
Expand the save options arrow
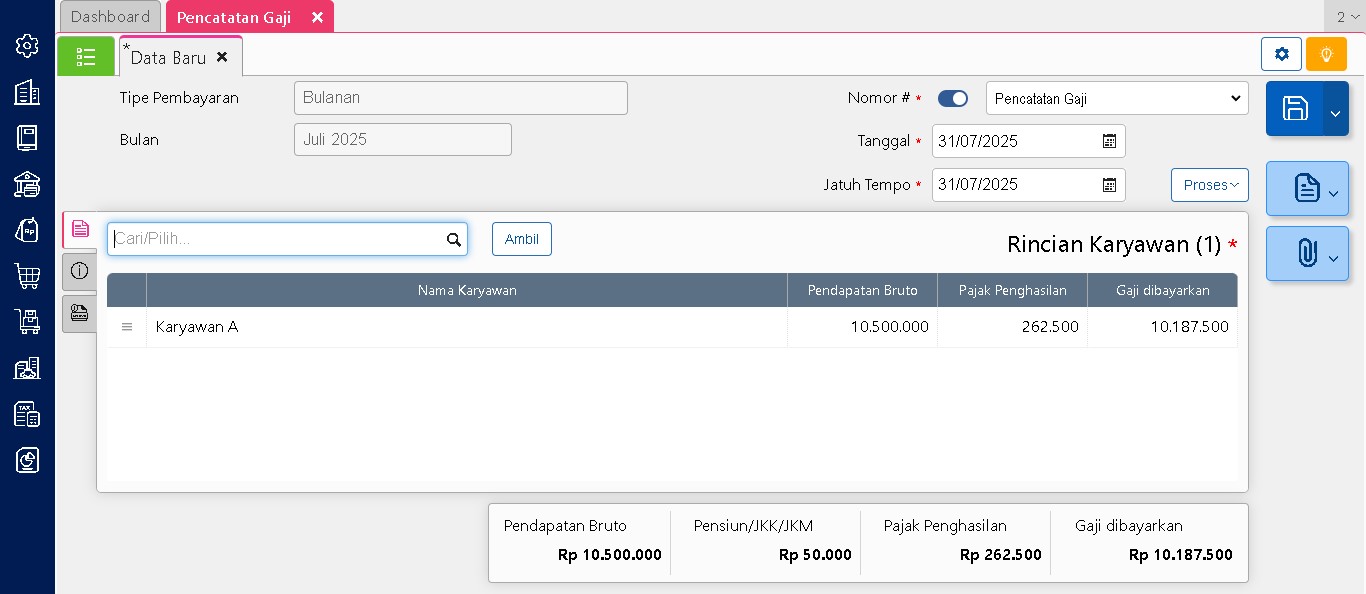pyautogui.click(x=1335, y=114)
